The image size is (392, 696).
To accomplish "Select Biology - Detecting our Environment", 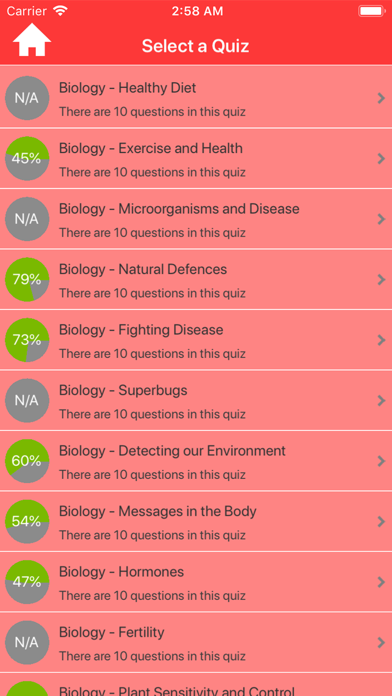I will (196, 461).
